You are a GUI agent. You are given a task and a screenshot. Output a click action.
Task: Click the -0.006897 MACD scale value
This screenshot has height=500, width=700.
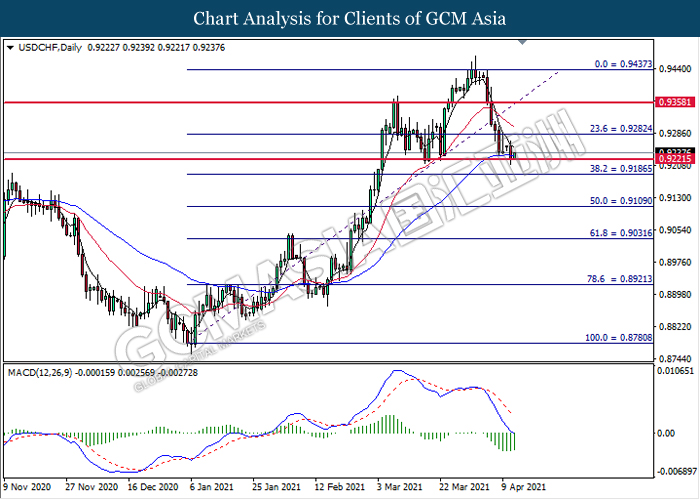(676, 470)
